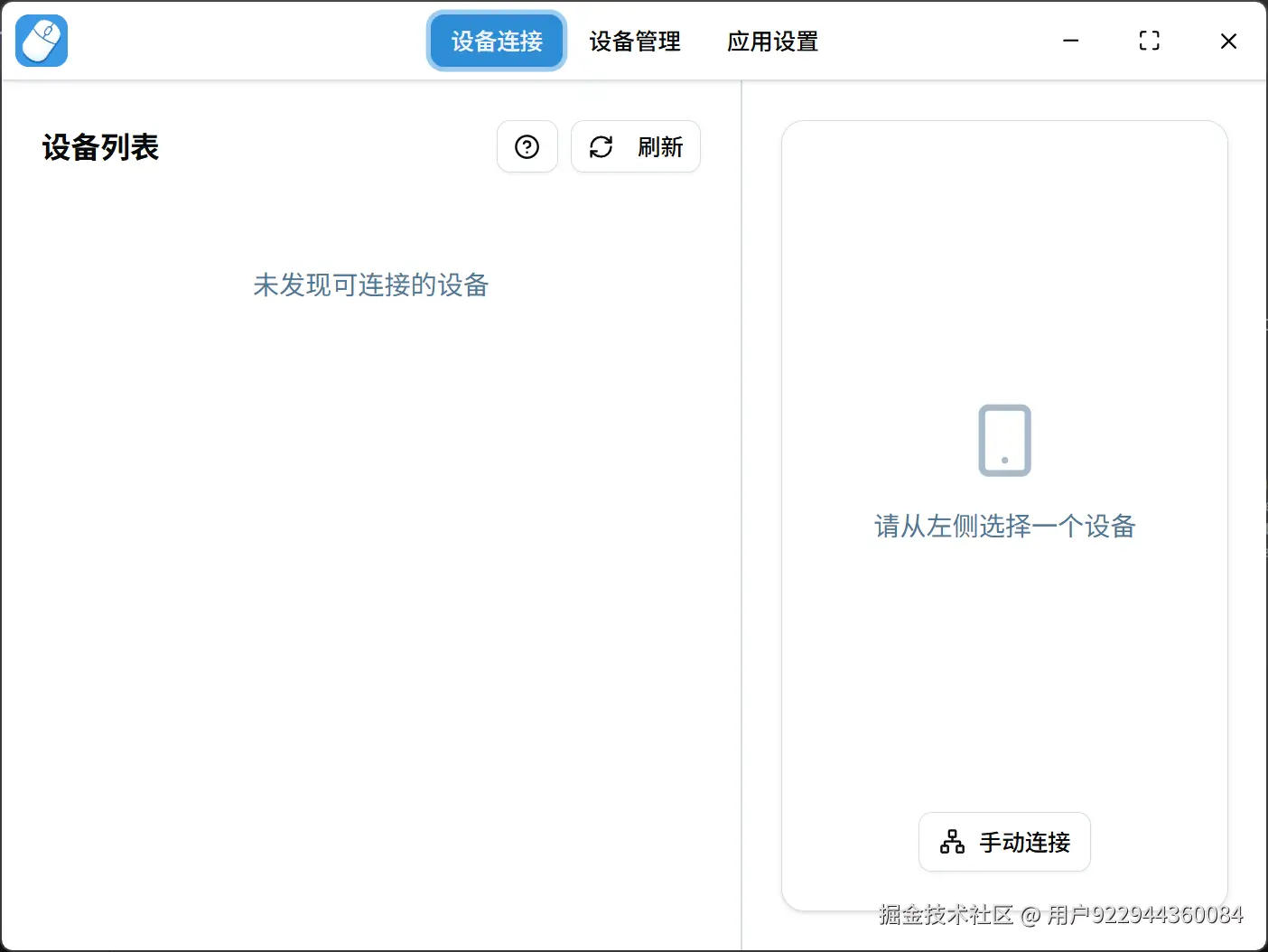Click the help question mark button
The width and height of the screenshot is (1268, 952).
(527, 146)
